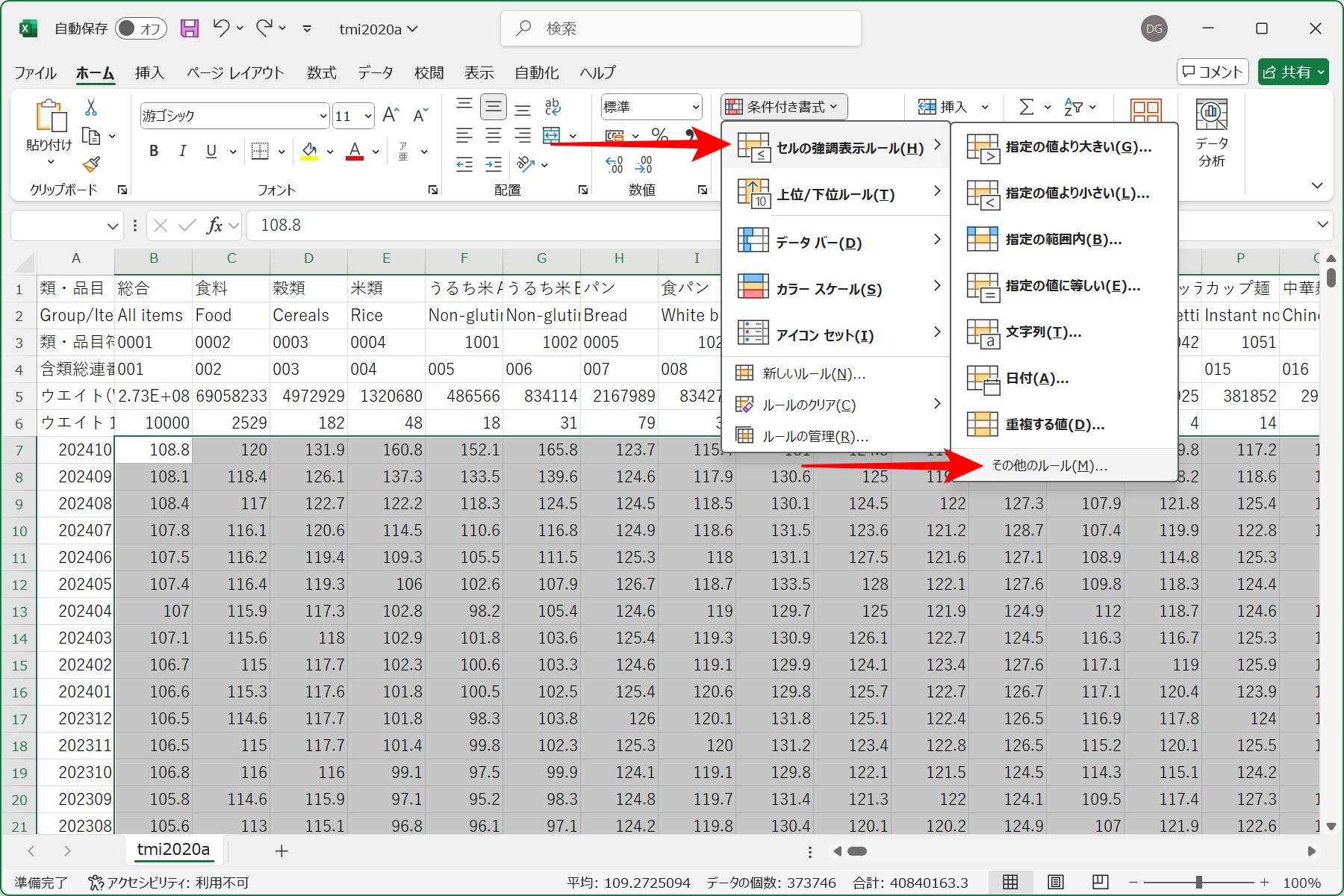Open アイコン セット submenu
This screenshot has height=896, width=1344.
pyautogui.click(x=836, y=335)
